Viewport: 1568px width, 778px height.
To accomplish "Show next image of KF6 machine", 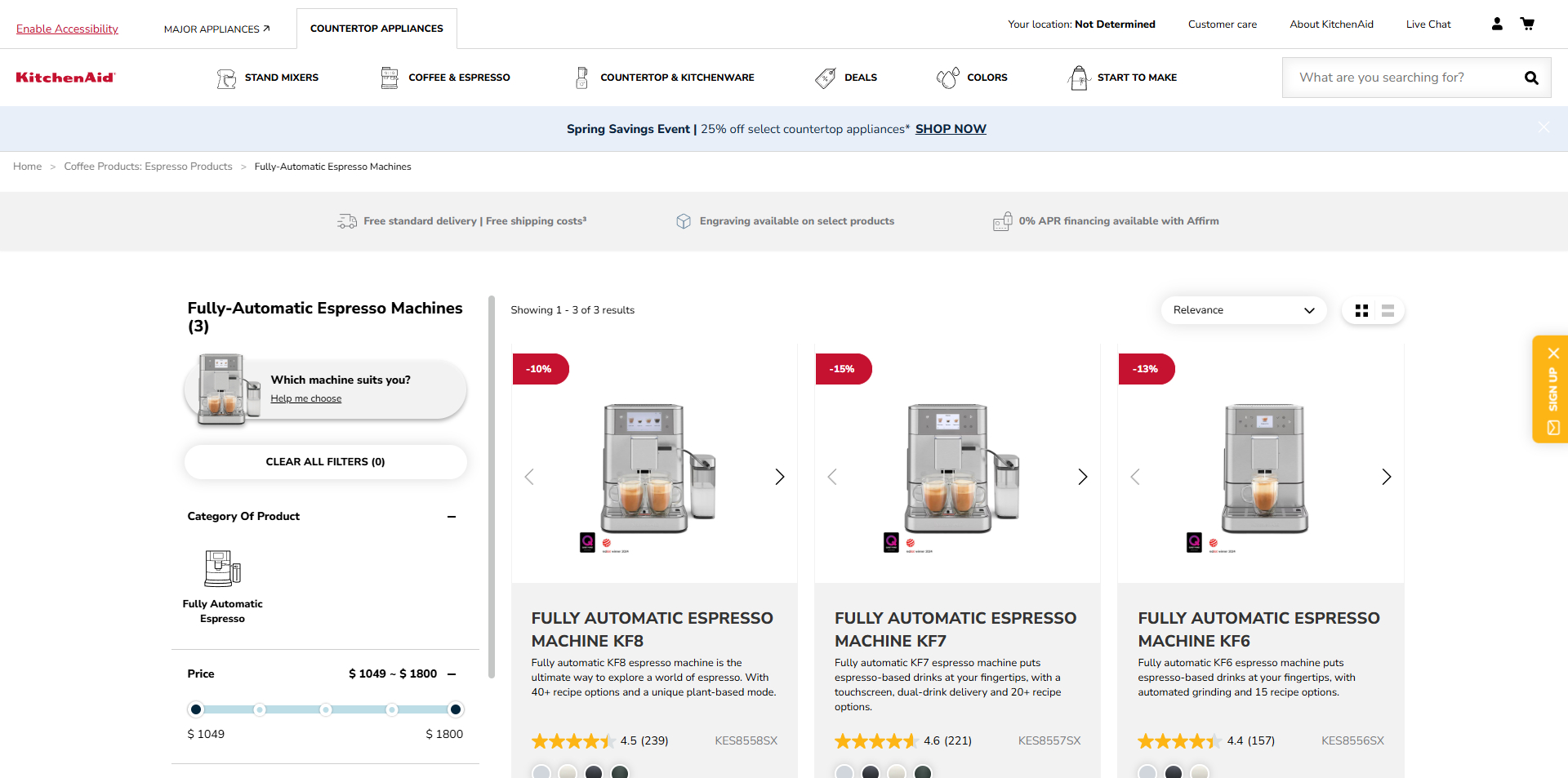I will pos(1386,477).
